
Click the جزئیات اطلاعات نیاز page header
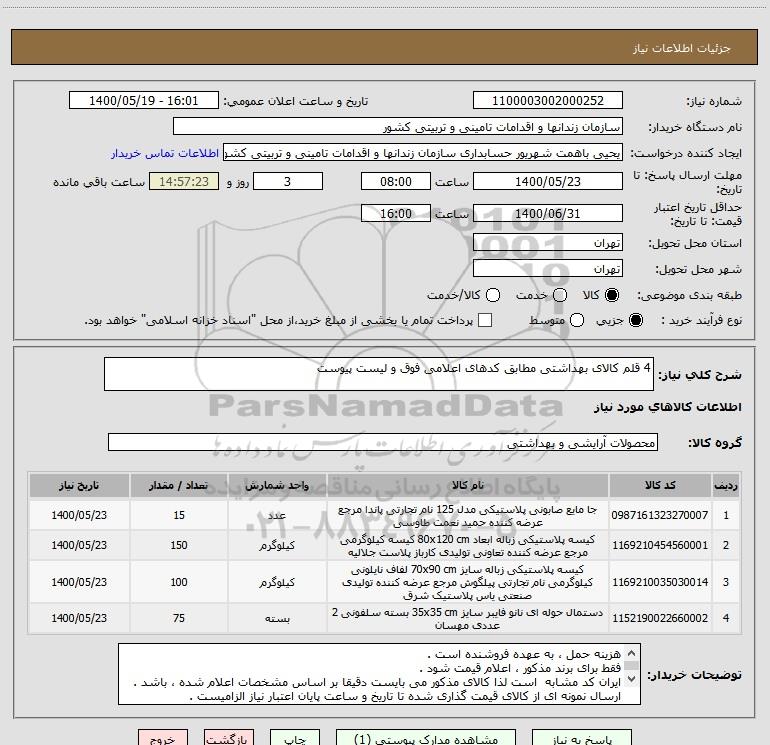(384, 47)
